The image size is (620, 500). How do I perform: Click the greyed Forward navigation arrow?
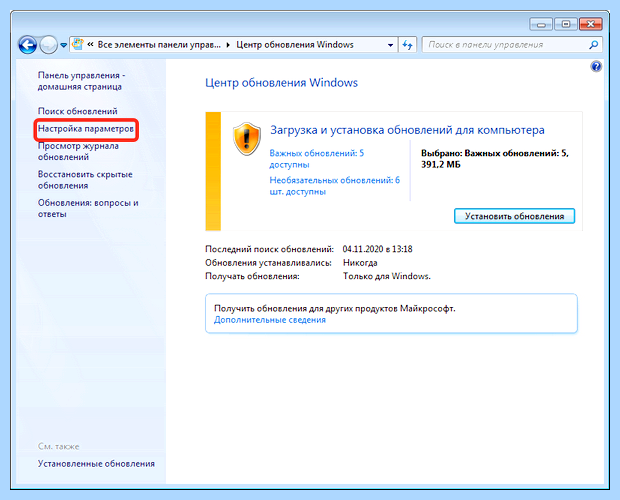(49, 45)
